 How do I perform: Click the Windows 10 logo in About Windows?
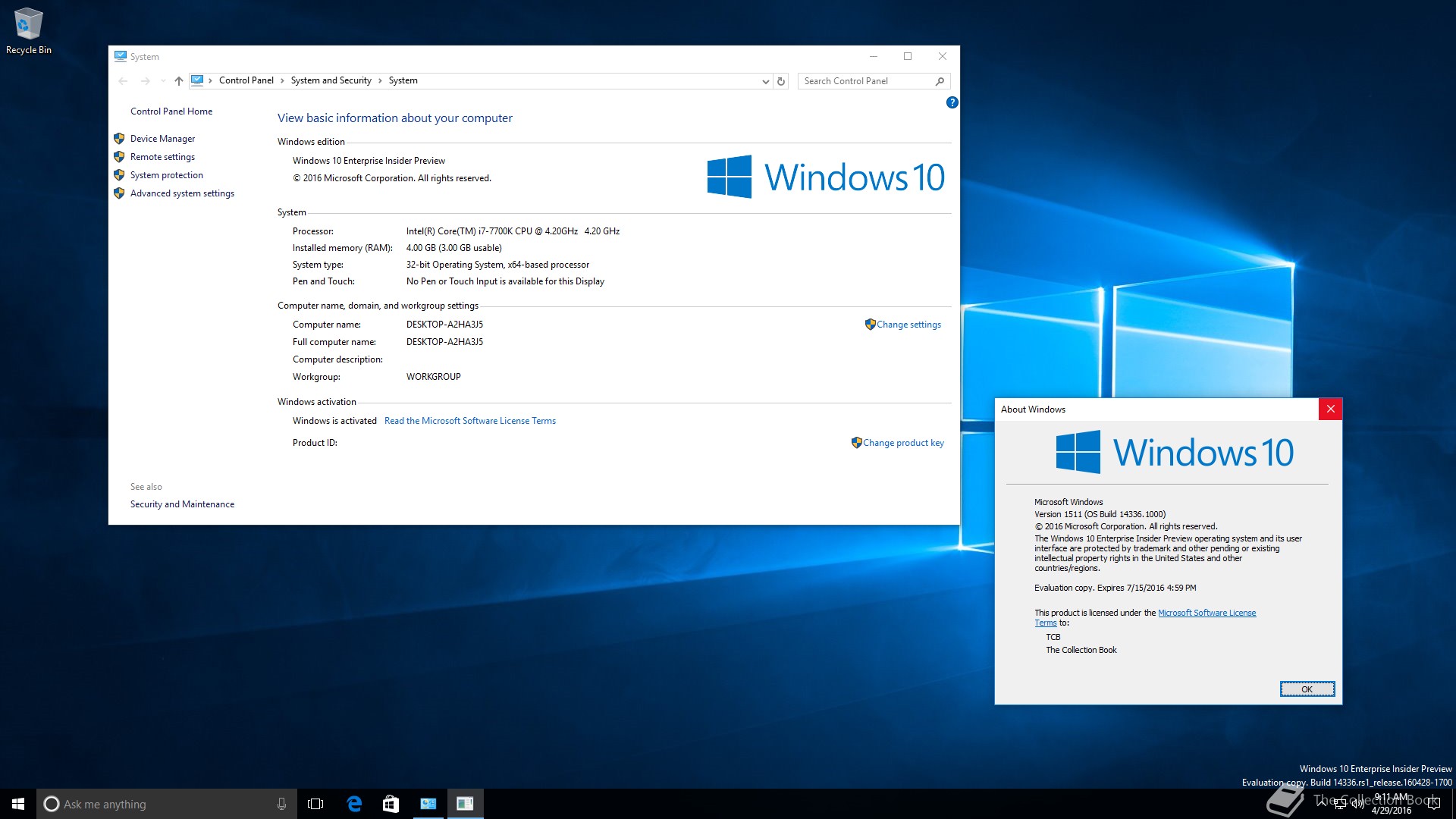[1175, 453]
